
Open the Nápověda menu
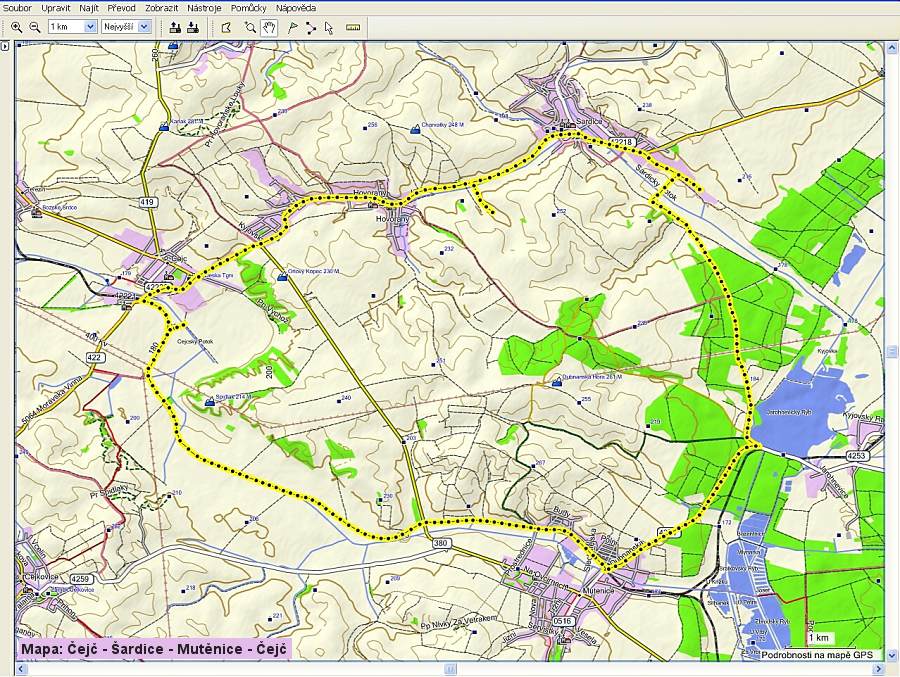tap(296, 8)
